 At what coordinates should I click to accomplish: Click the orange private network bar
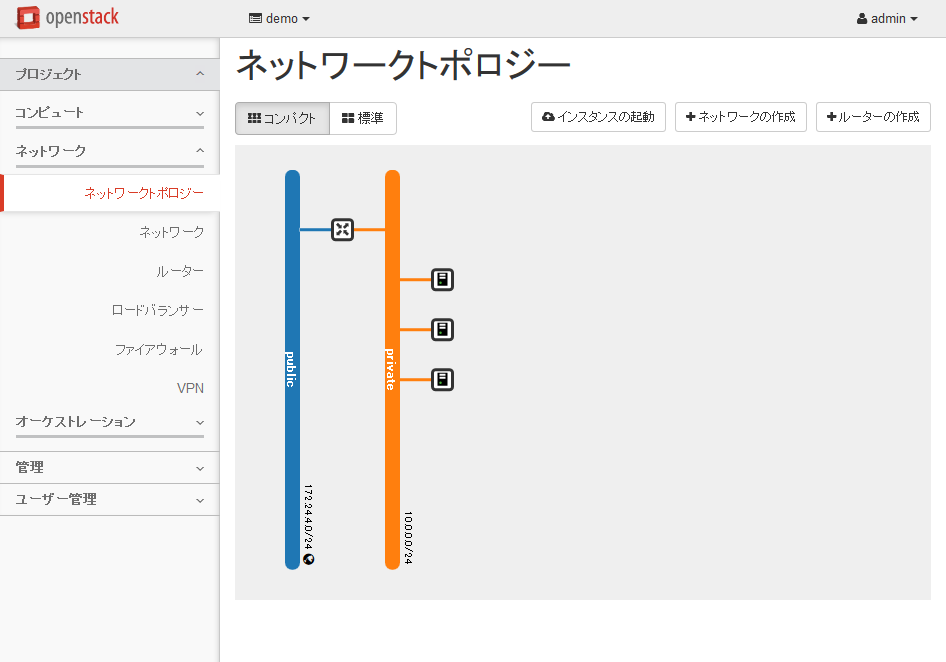pos(393,369)
